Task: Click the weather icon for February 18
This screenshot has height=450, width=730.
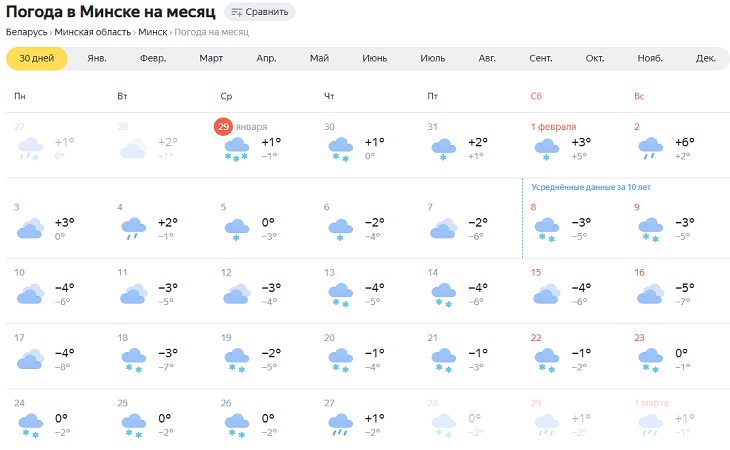Action: tap(133, 360)
